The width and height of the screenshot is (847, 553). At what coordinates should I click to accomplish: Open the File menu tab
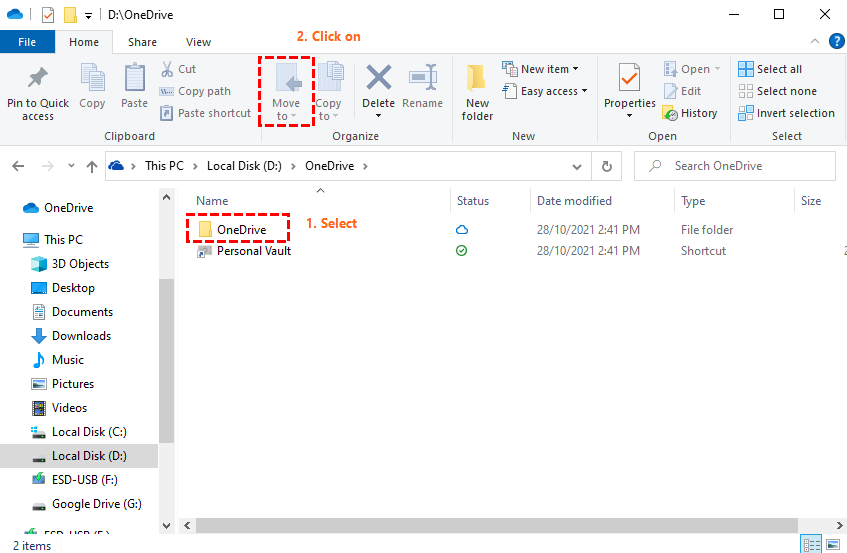27,42
